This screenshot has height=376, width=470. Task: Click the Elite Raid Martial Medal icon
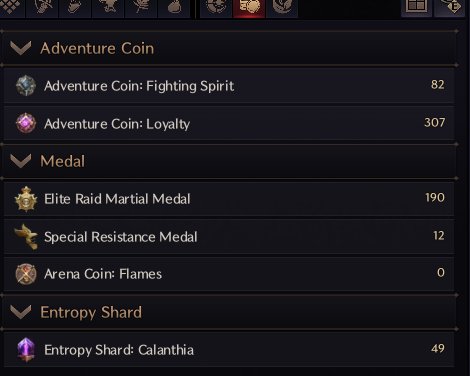point(26,199)
